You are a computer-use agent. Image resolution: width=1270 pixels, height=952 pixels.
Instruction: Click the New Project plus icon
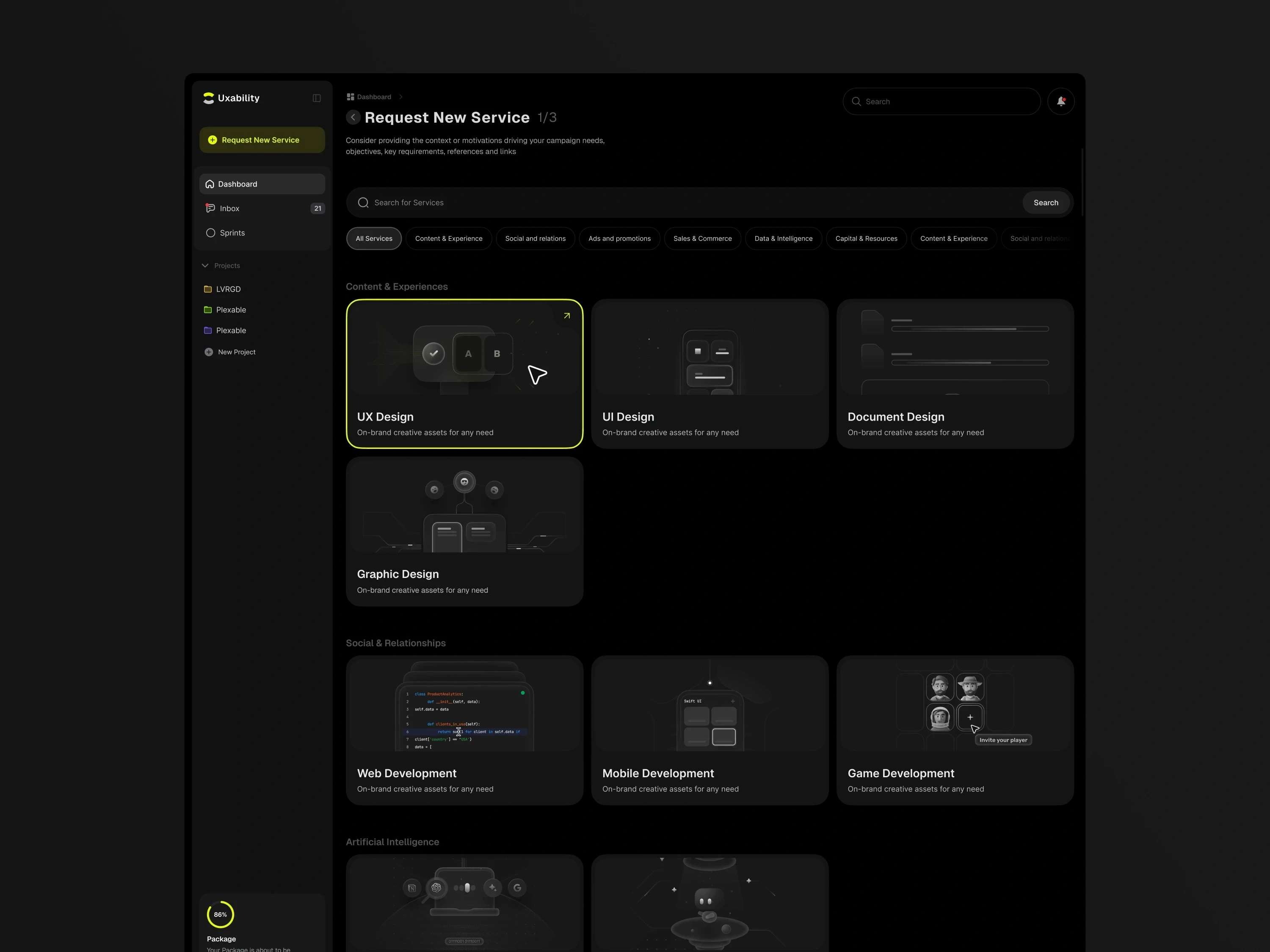click(208, 352)
